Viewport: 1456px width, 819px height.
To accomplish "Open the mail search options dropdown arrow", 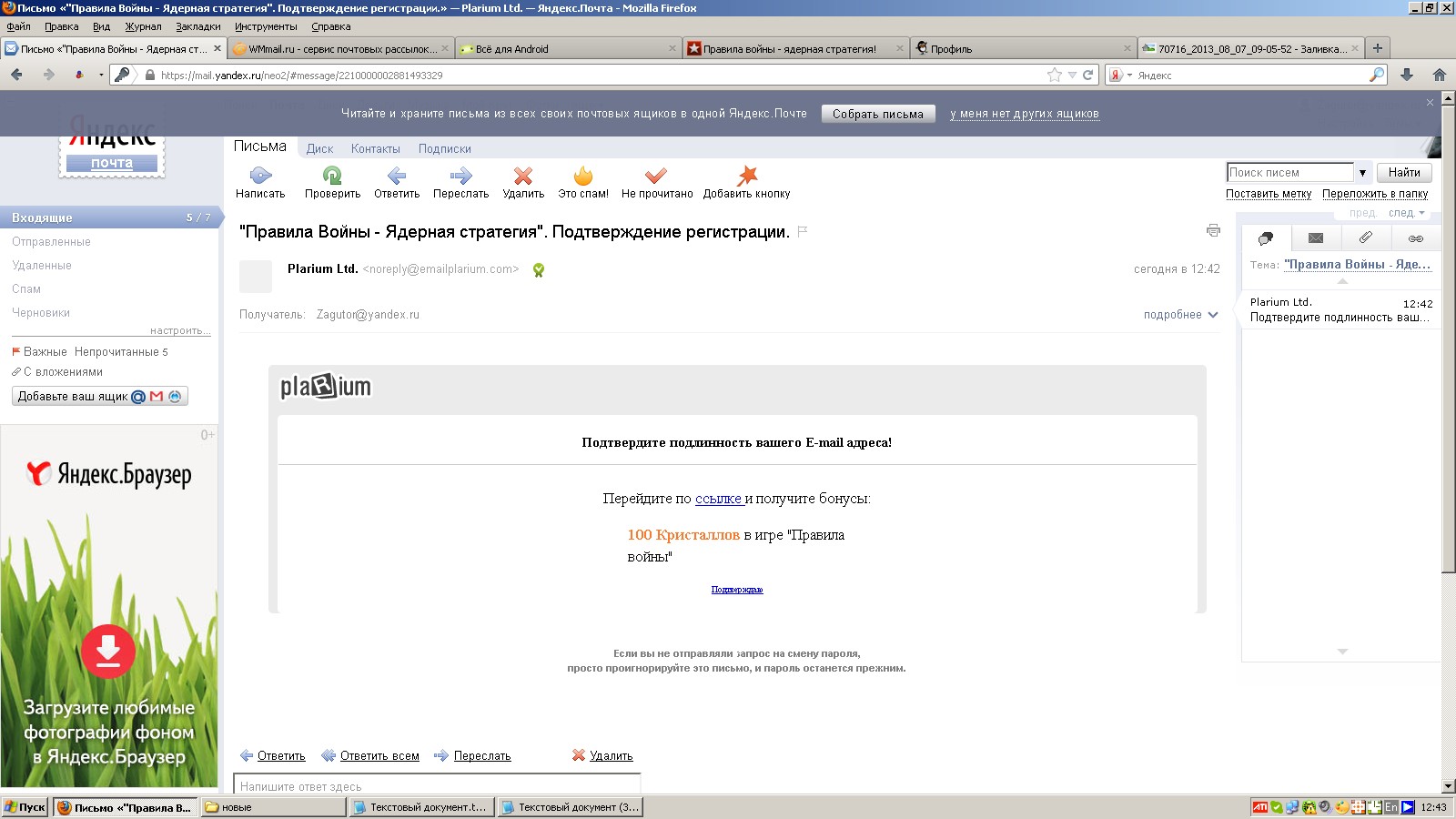I will (1362, 172).
